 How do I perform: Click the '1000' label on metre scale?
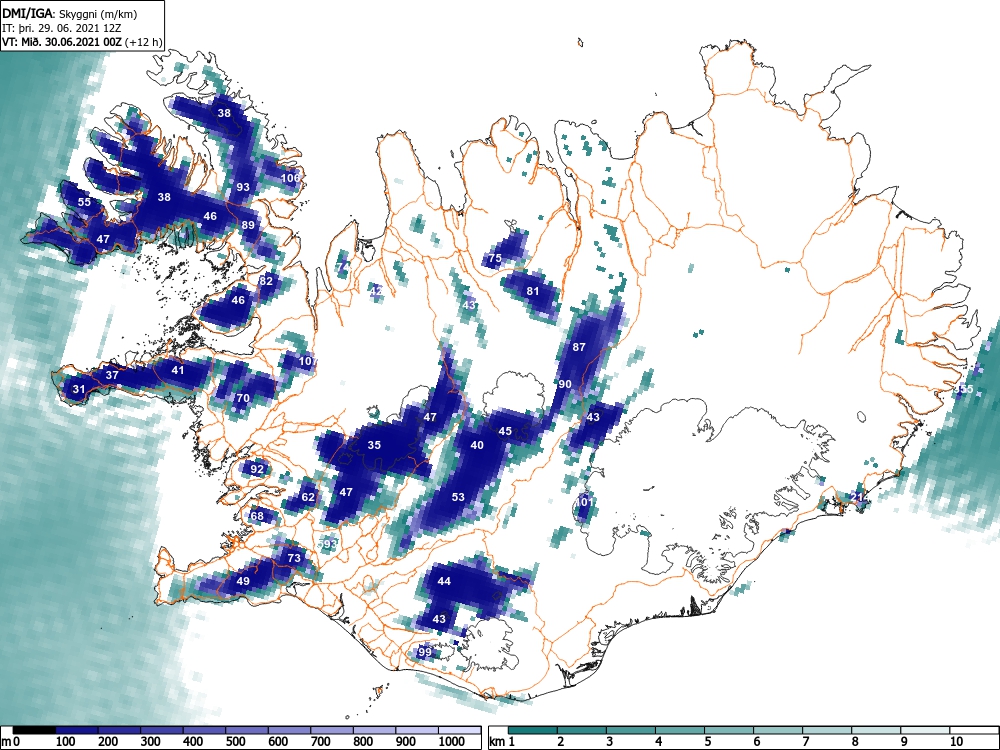(452, 742)
